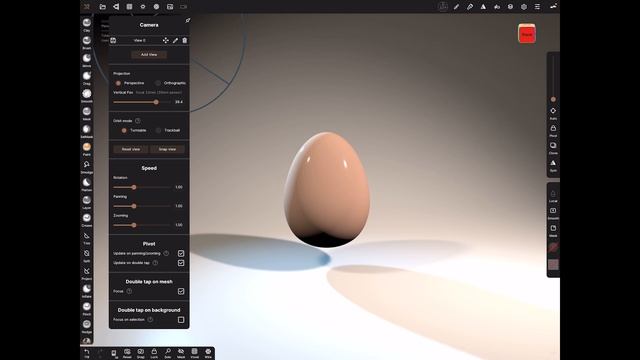Select the Move tool

(87, 60)
